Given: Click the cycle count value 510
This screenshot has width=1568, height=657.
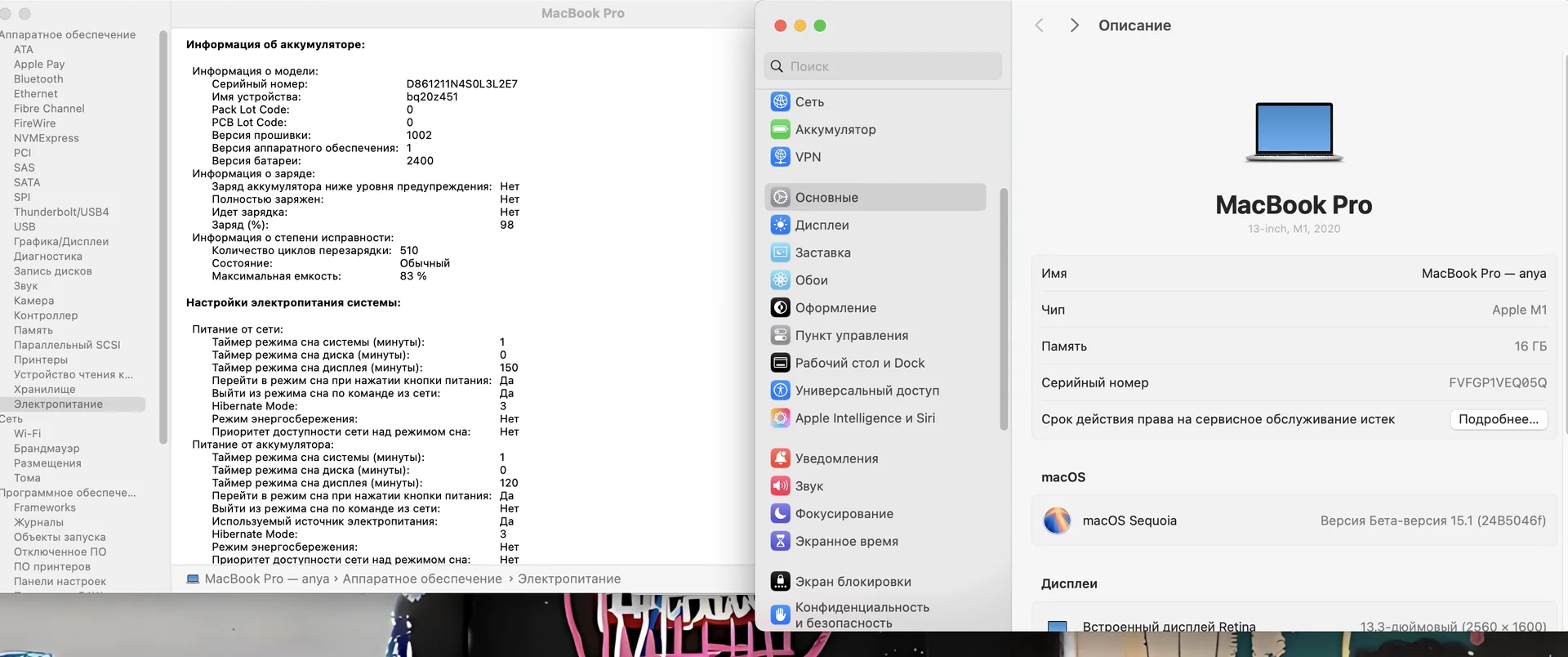Looking at the screenshot, I should tap(409, 251).
